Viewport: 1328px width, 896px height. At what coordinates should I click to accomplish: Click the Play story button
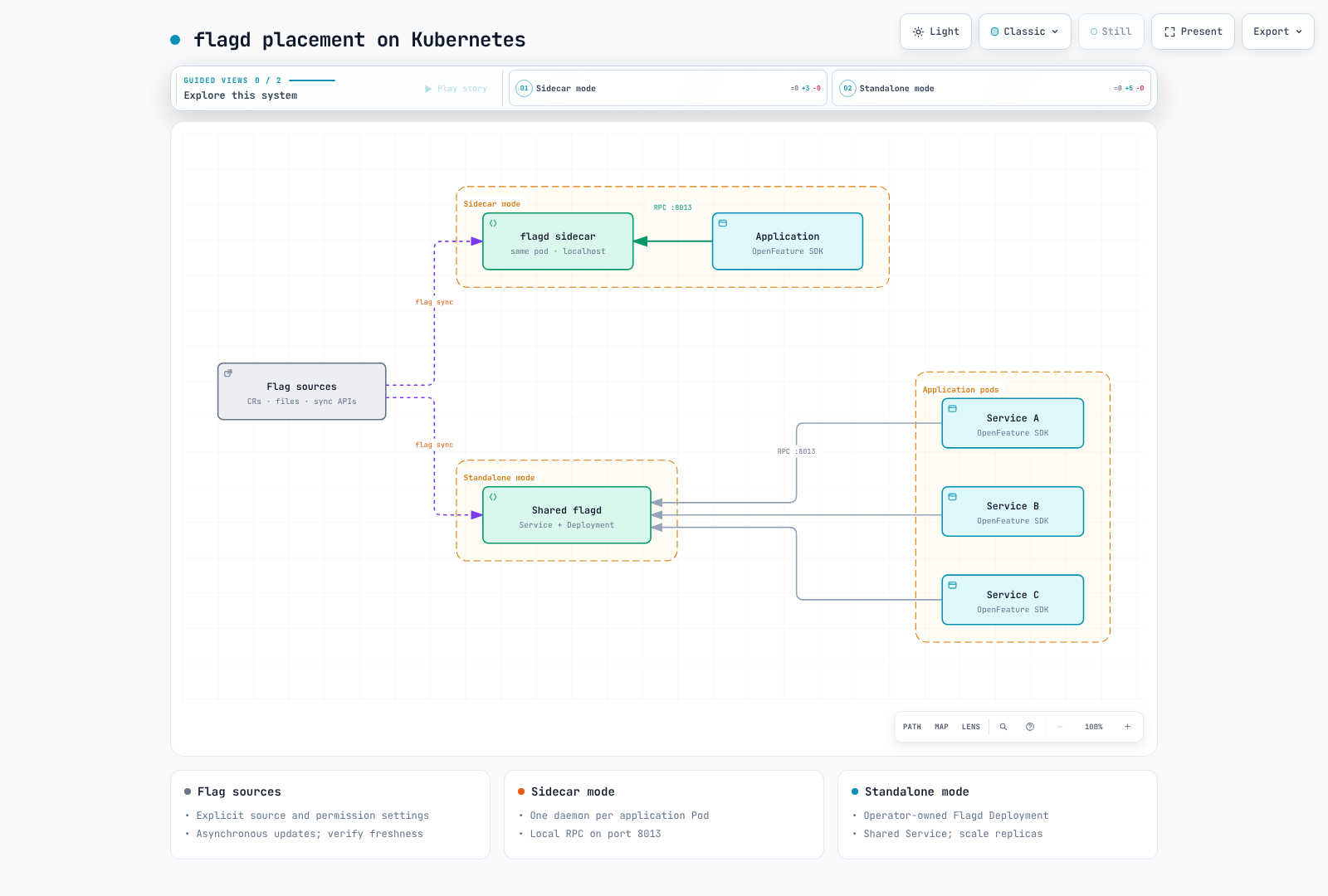click(456, 89)
